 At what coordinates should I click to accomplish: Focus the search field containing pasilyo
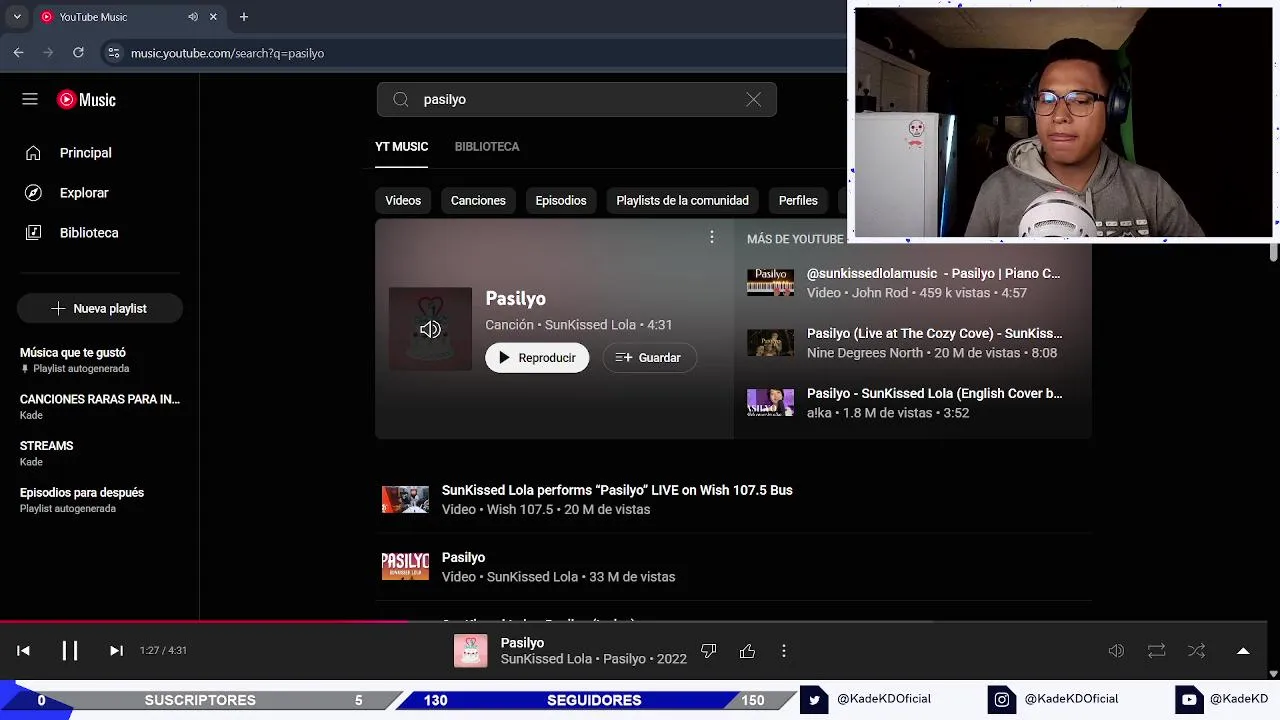click(577, 99)
